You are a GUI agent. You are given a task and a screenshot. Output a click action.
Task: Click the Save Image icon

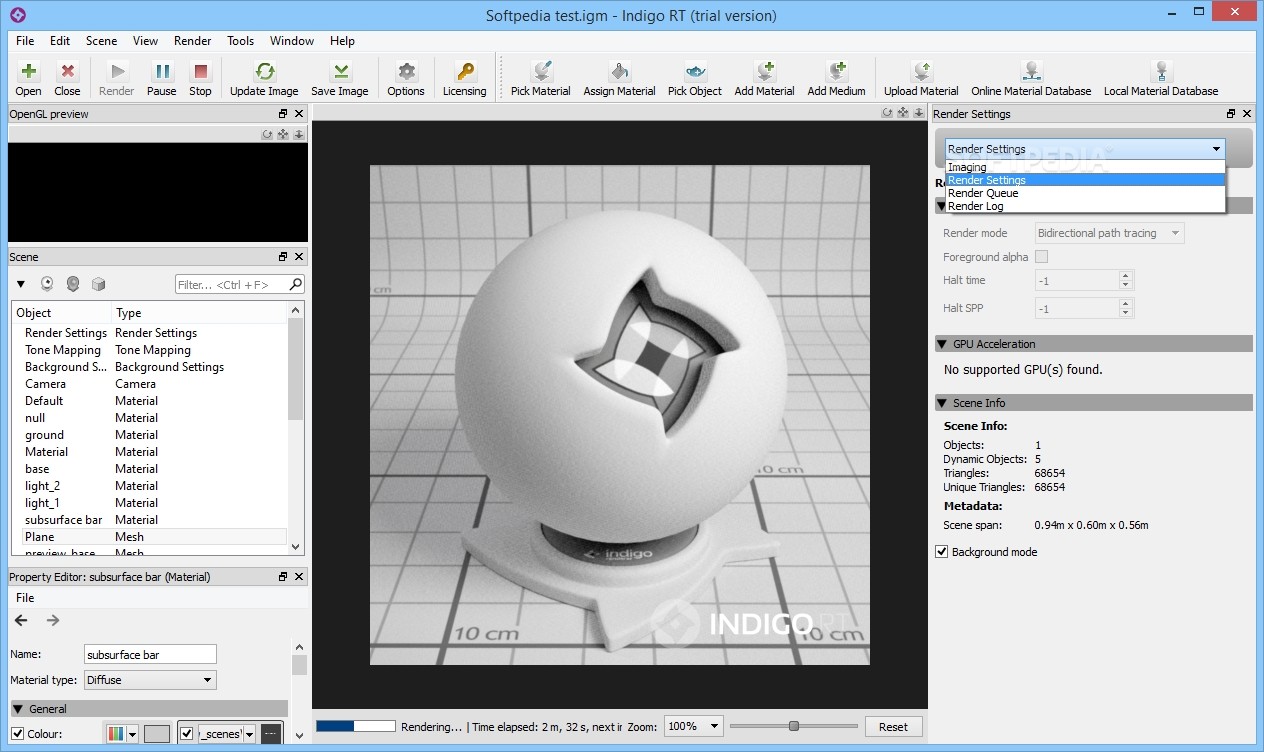coord(340,72)
